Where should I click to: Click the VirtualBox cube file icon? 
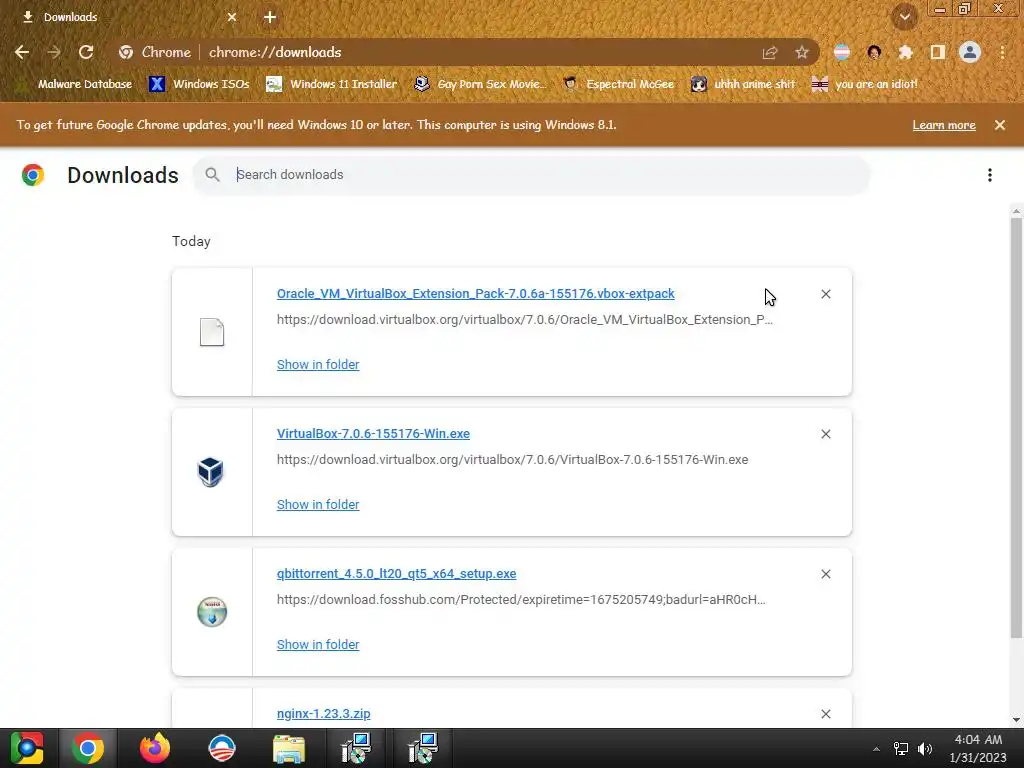click(x=211, y=472)
